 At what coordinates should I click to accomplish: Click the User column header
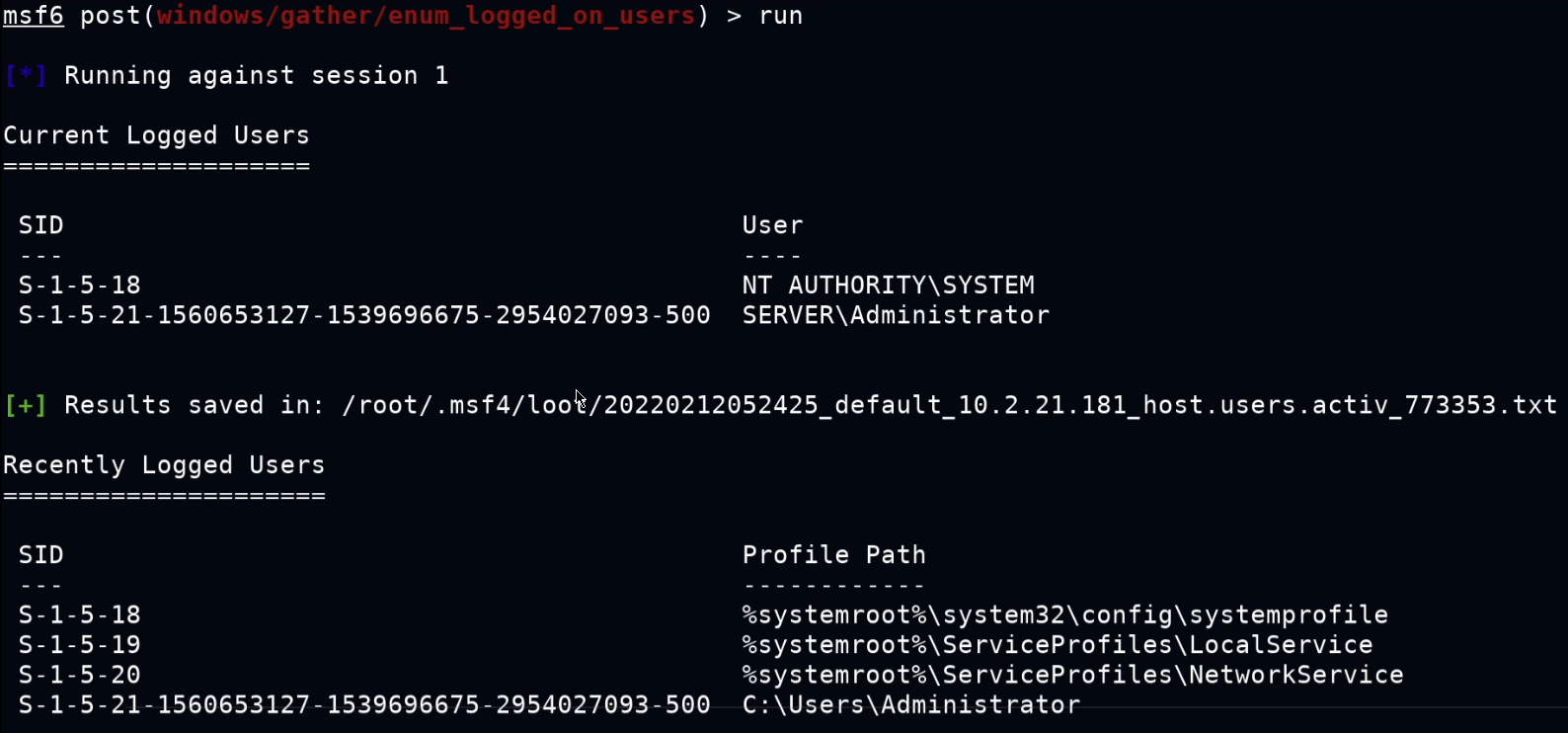pyautogui.click(x=773, y=225)
